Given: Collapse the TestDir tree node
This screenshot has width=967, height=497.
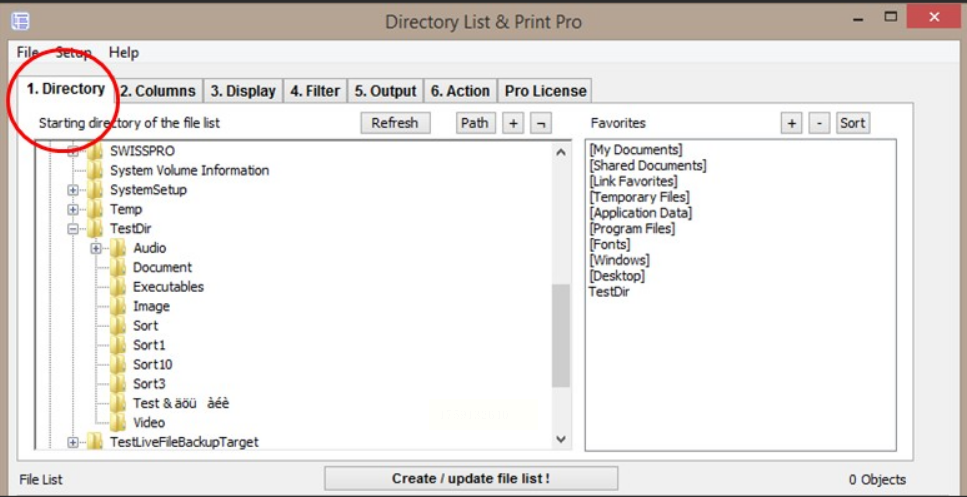Looking at the screenshot, I should point(73,229).
